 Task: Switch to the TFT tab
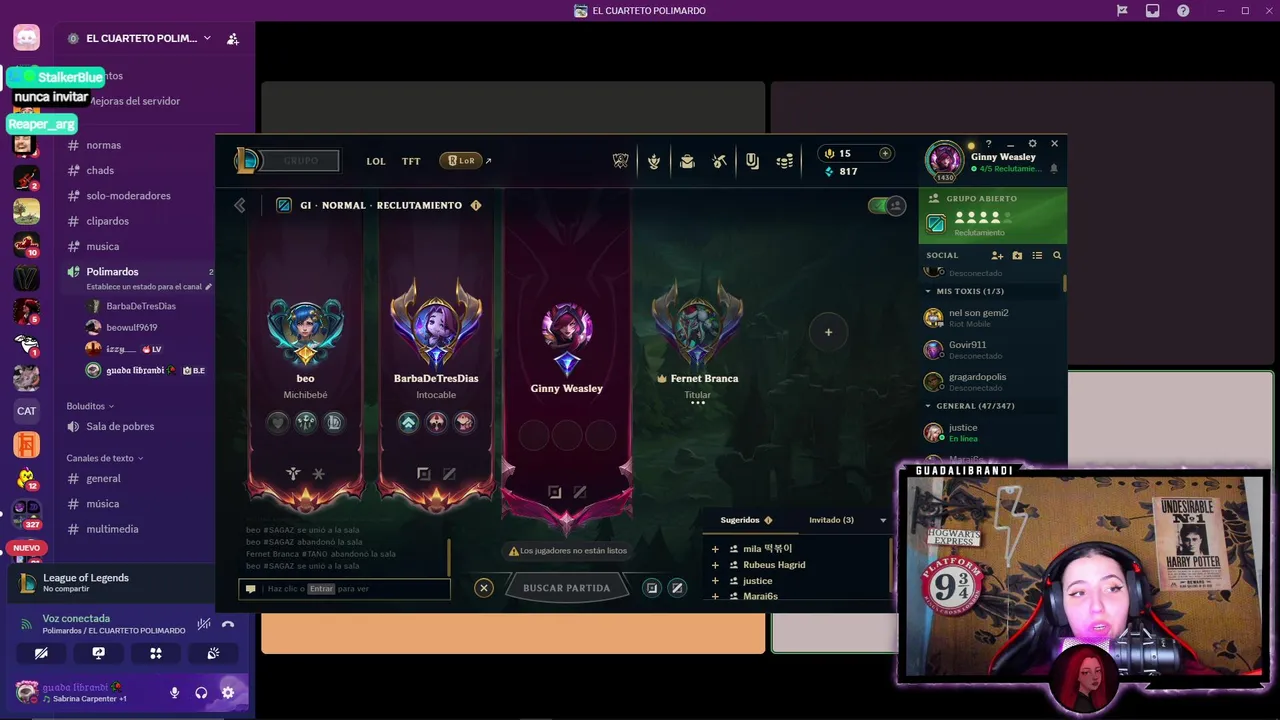coord(411,161)
